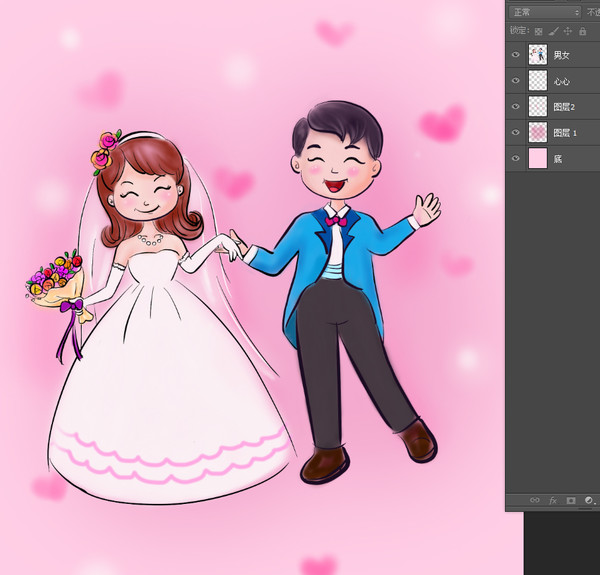Add a layer mask with mask icon

pos(571,500)
